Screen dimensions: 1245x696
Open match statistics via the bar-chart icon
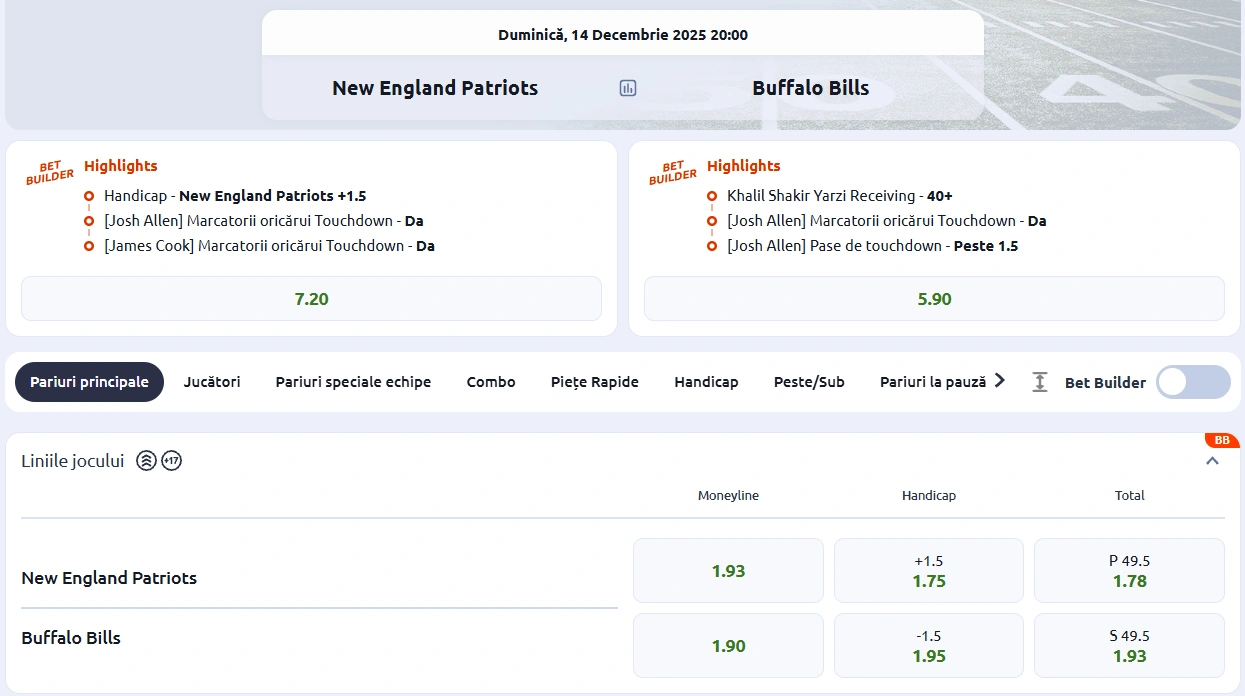pos(627,88)
